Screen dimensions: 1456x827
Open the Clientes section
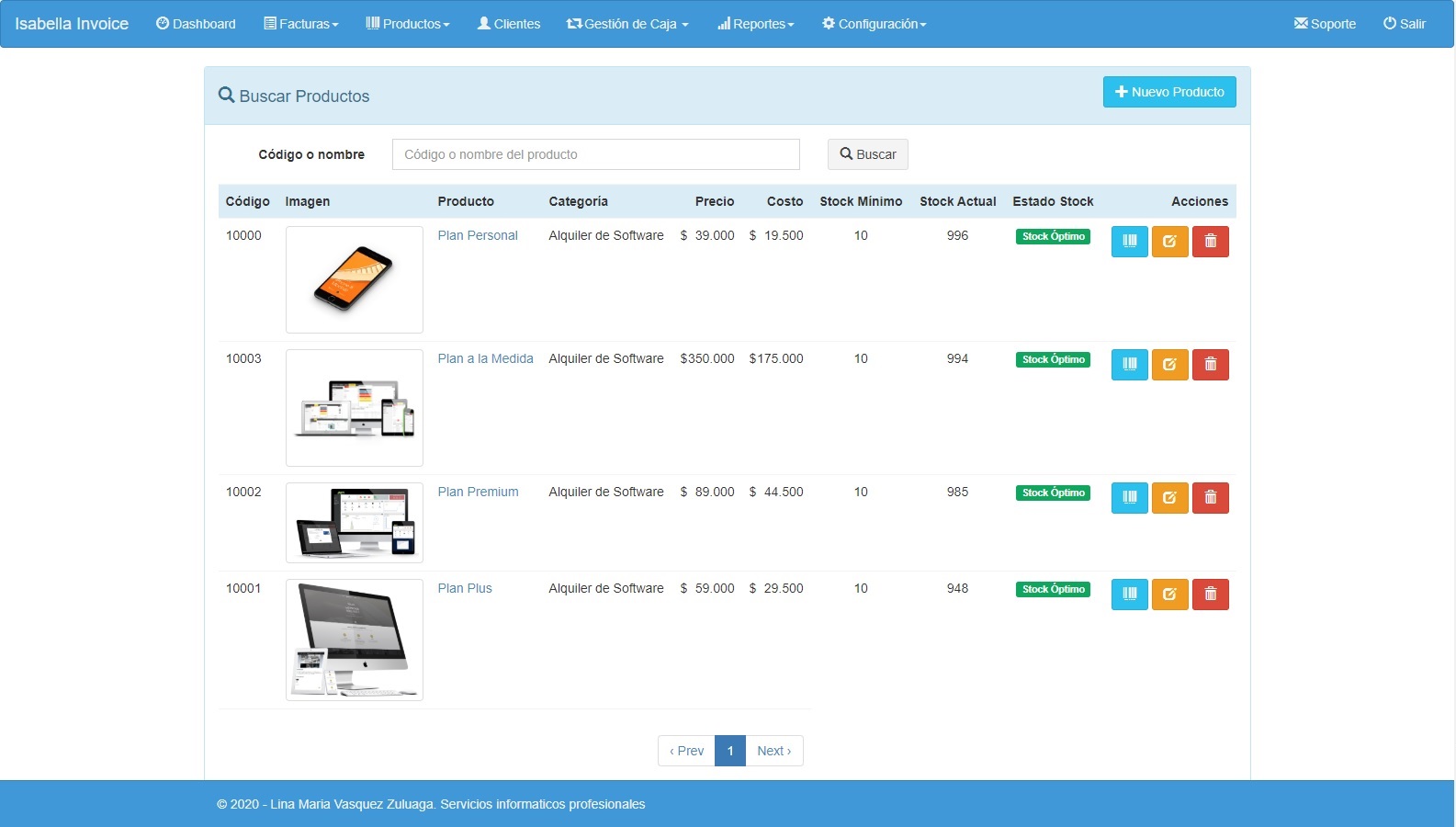(509, 24)
